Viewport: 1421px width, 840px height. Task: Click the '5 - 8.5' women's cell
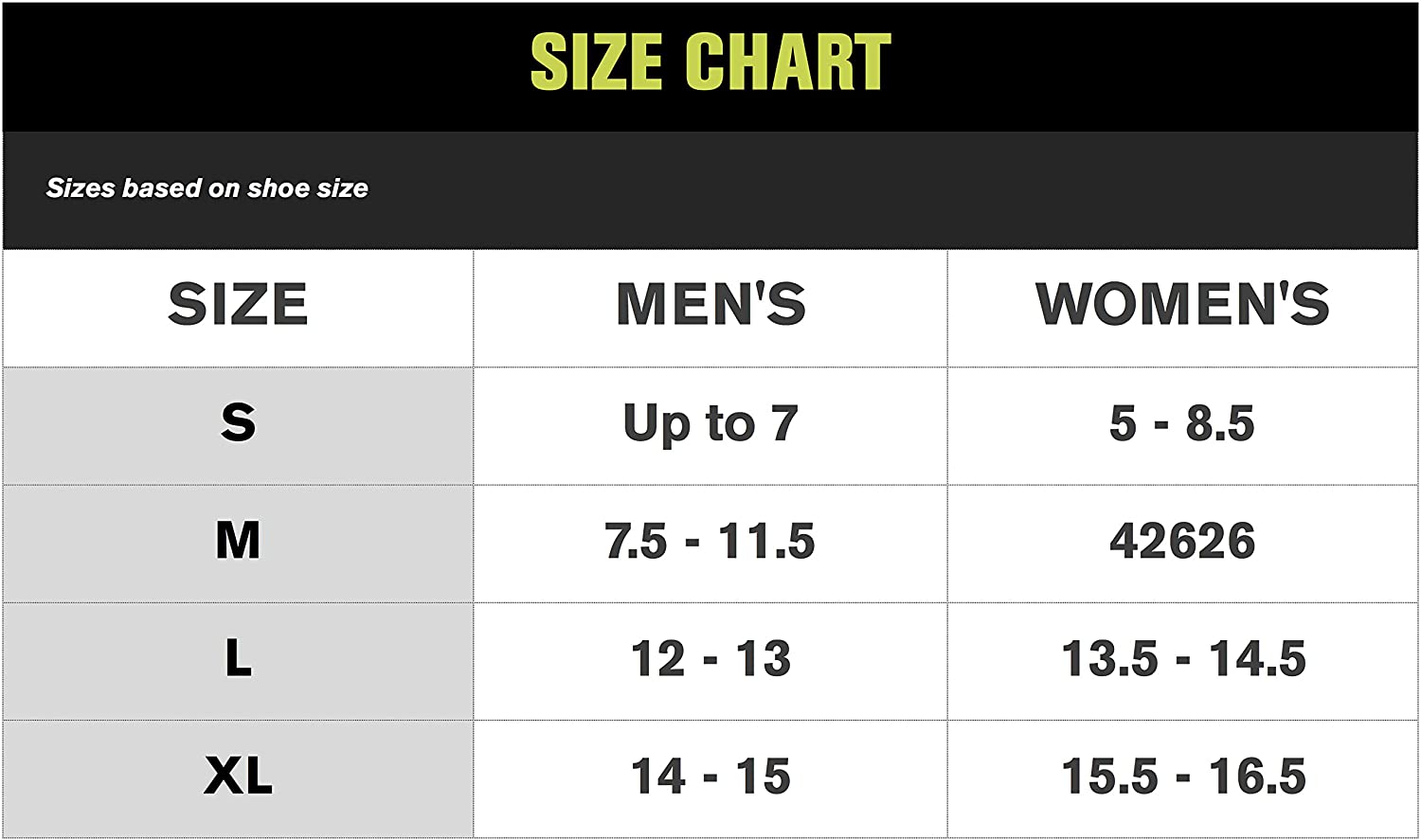point(1182,423)
